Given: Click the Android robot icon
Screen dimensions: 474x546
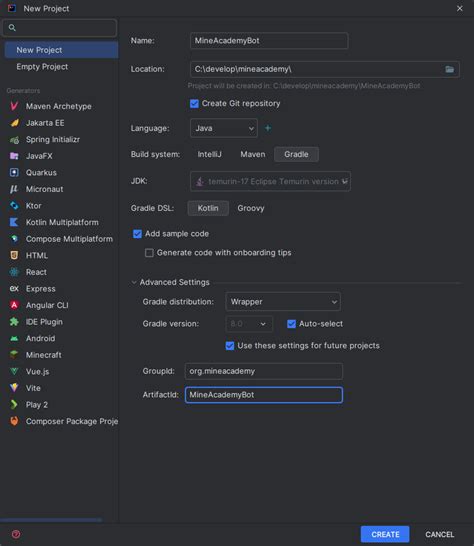Looking at the screenshot, I should pos(14,338).
